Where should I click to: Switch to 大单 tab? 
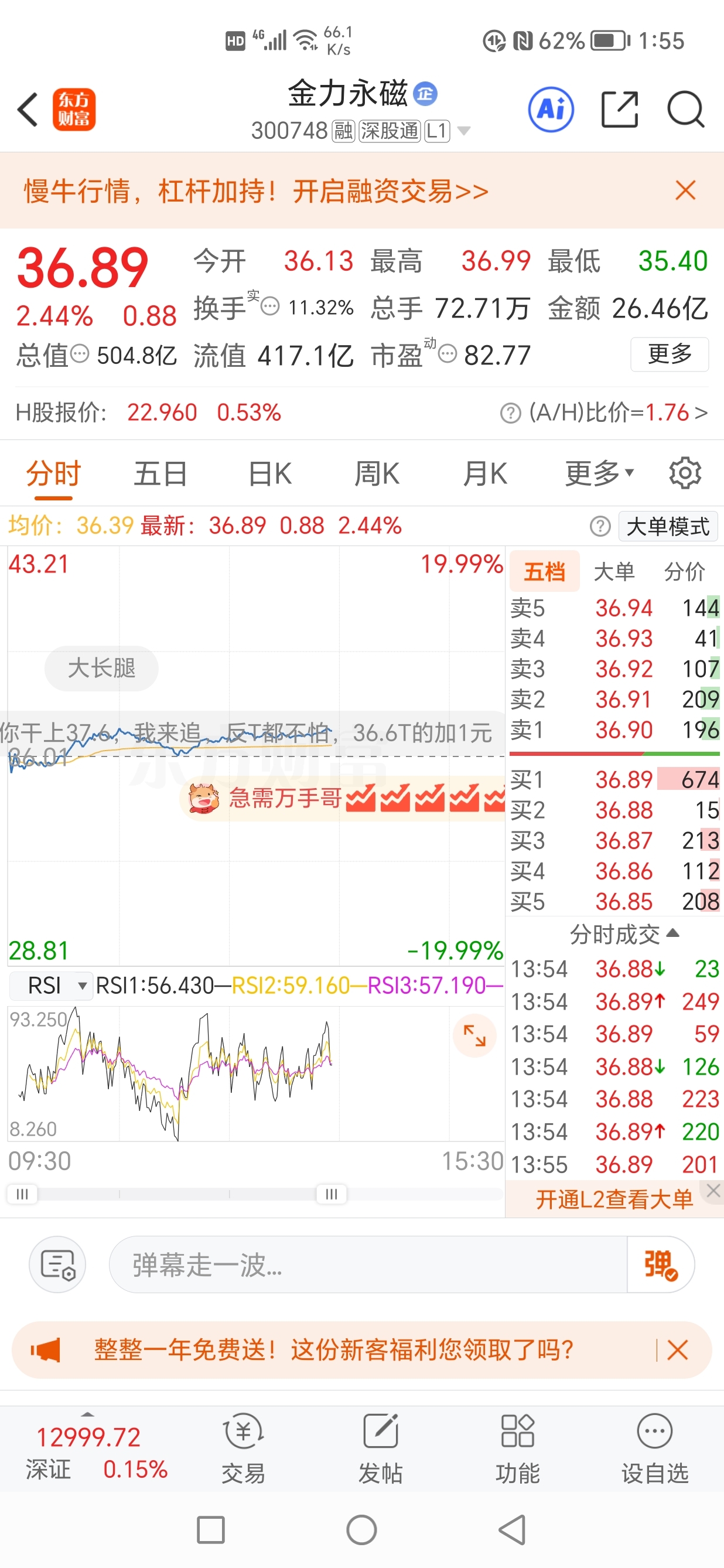[x=614, y=571]
